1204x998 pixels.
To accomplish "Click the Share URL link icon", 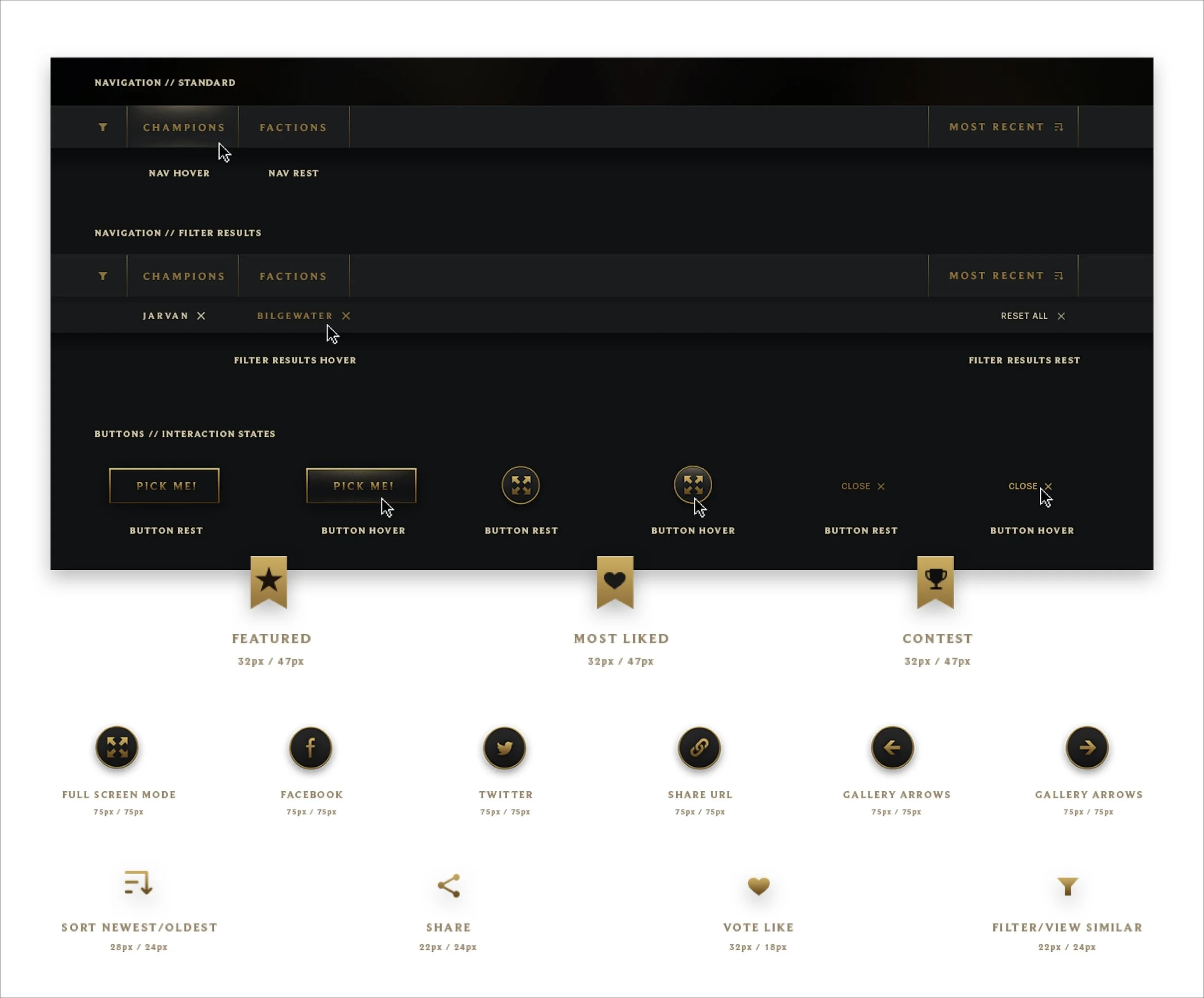I will [x=699, y=748].
